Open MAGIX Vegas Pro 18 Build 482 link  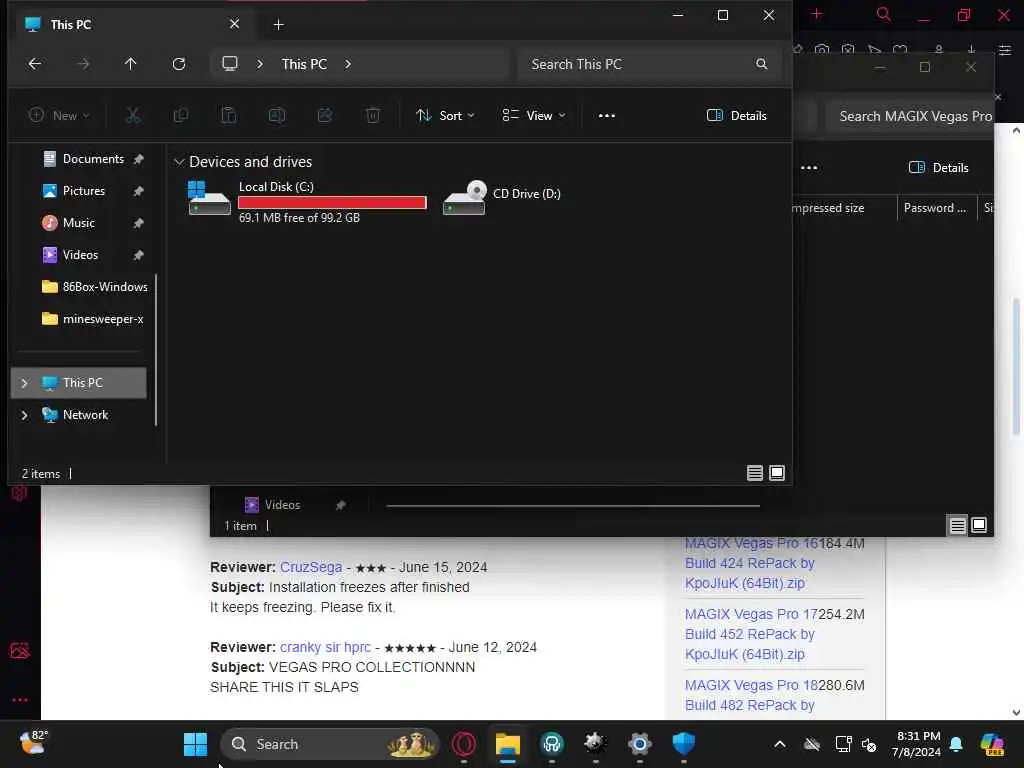click(x=751, y=696)
